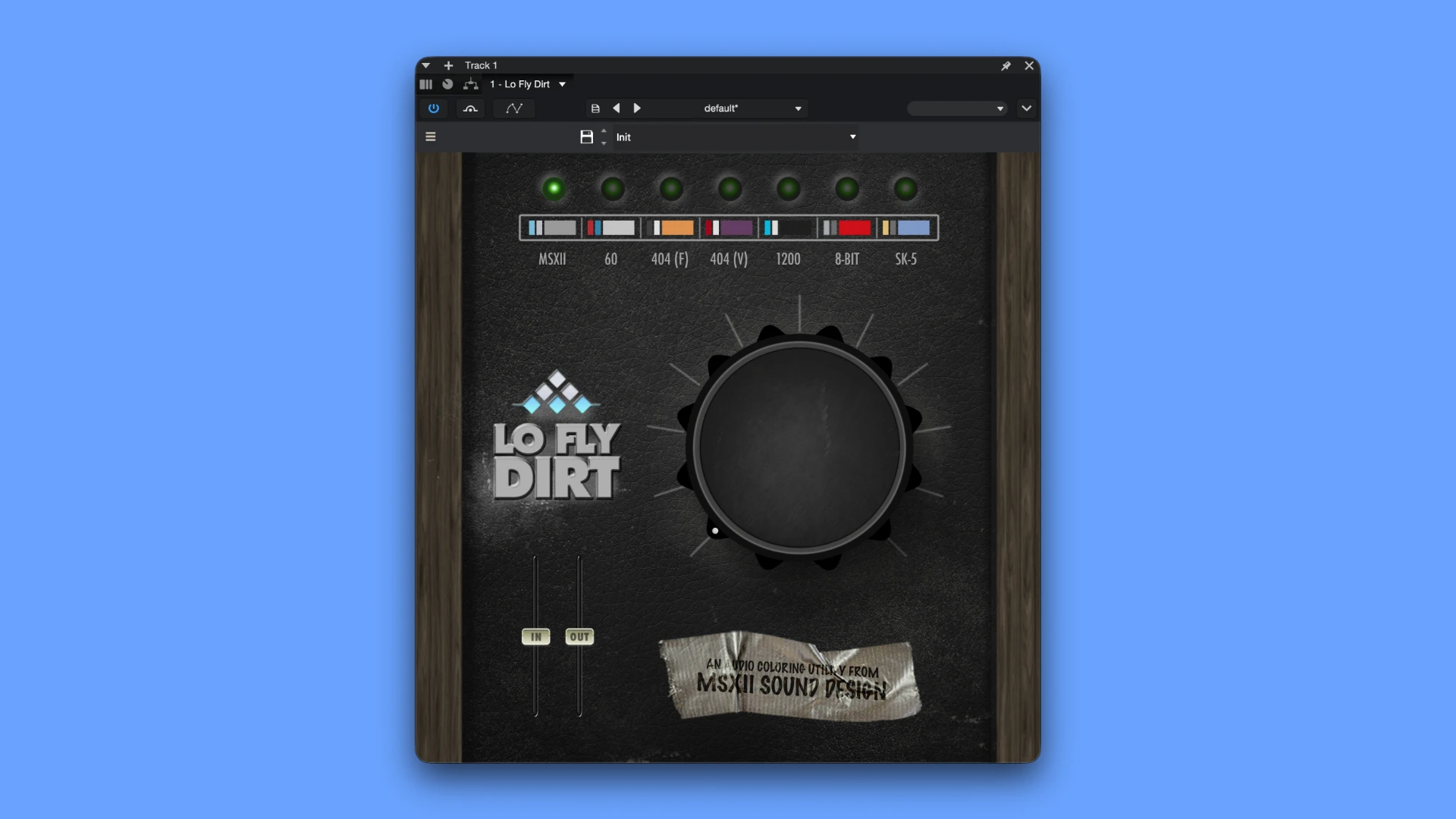Click the OUT level slider handle

click(579, 637)
